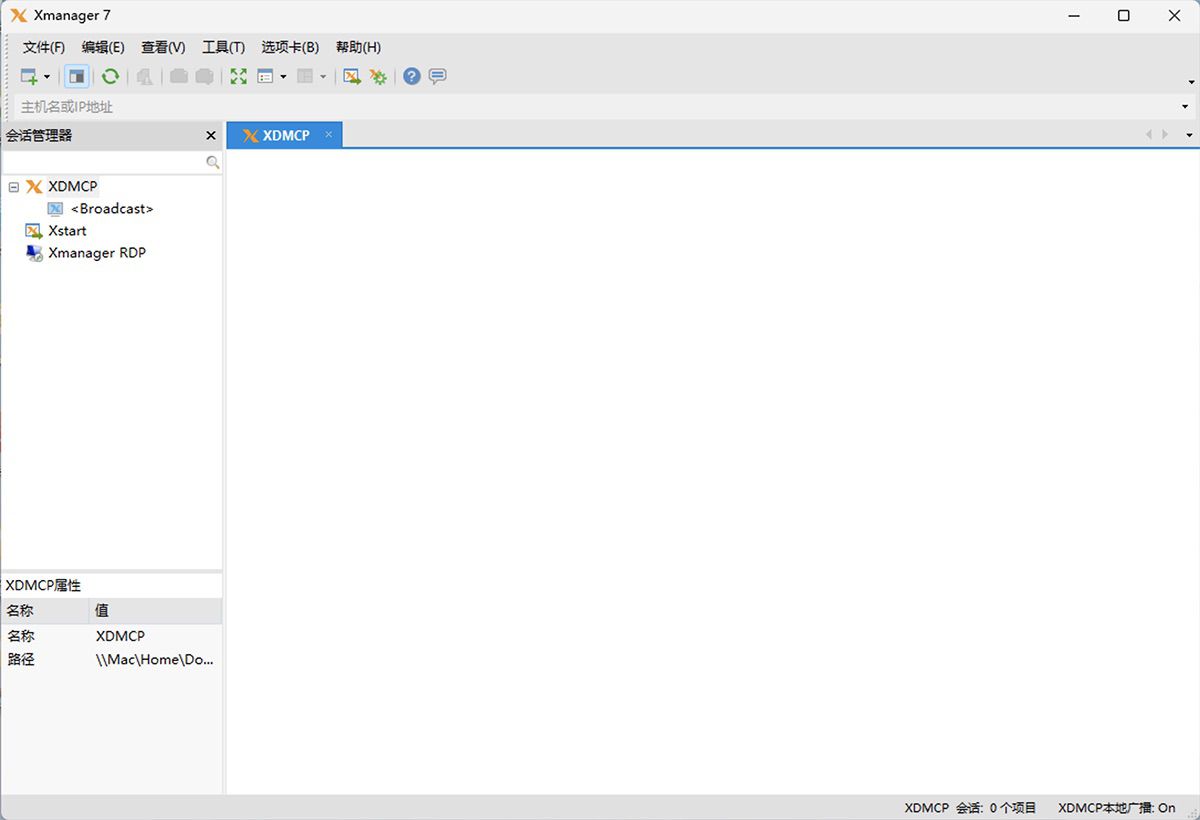Click the new session icon in toolbar
Viewport: 1200px width, 820px height.
[29, 76]
